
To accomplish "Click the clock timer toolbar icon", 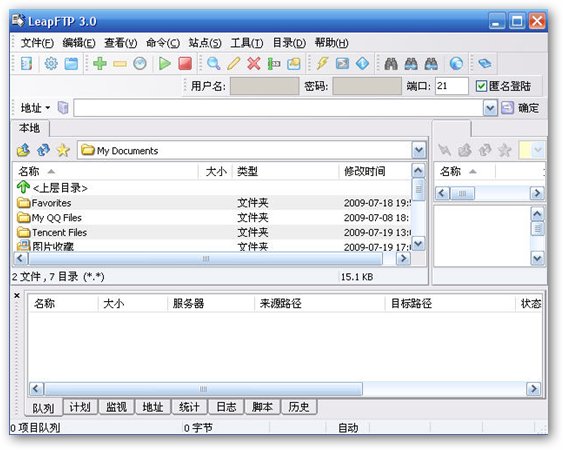I will coord(140,64).
